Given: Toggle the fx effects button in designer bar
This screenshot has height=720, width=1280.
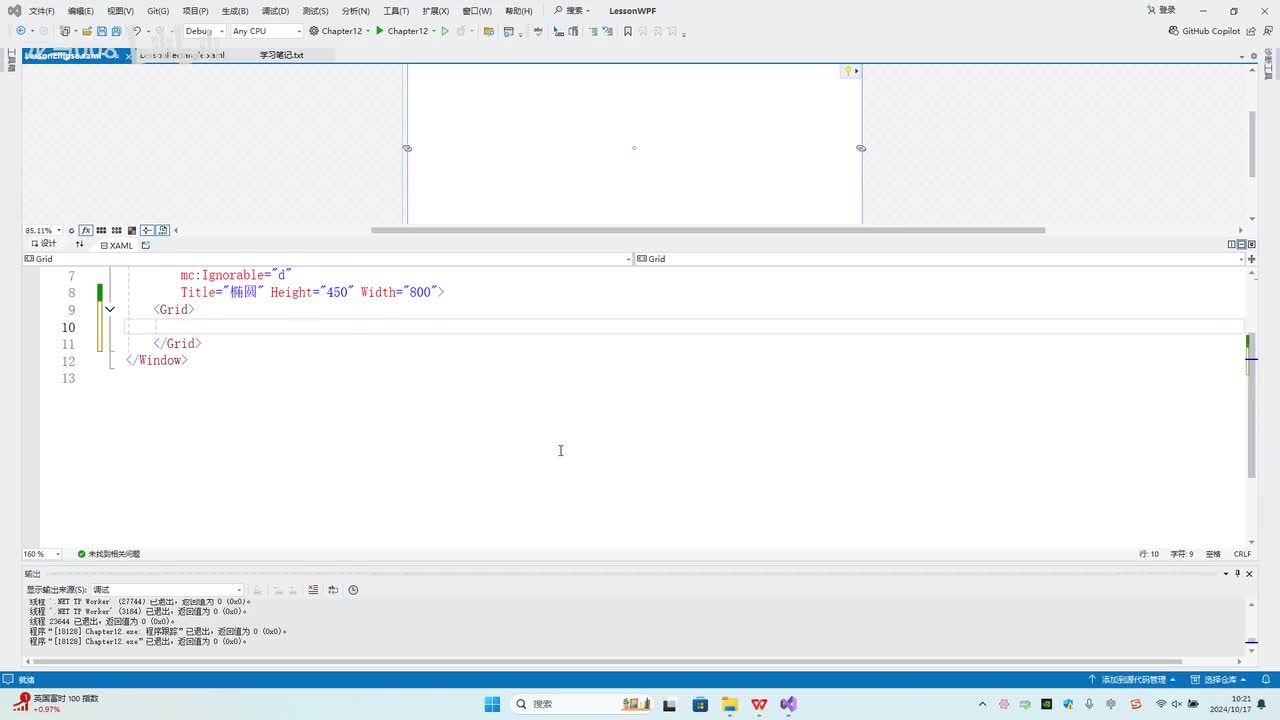Looking at the screenshot, I should coord(86,230).
